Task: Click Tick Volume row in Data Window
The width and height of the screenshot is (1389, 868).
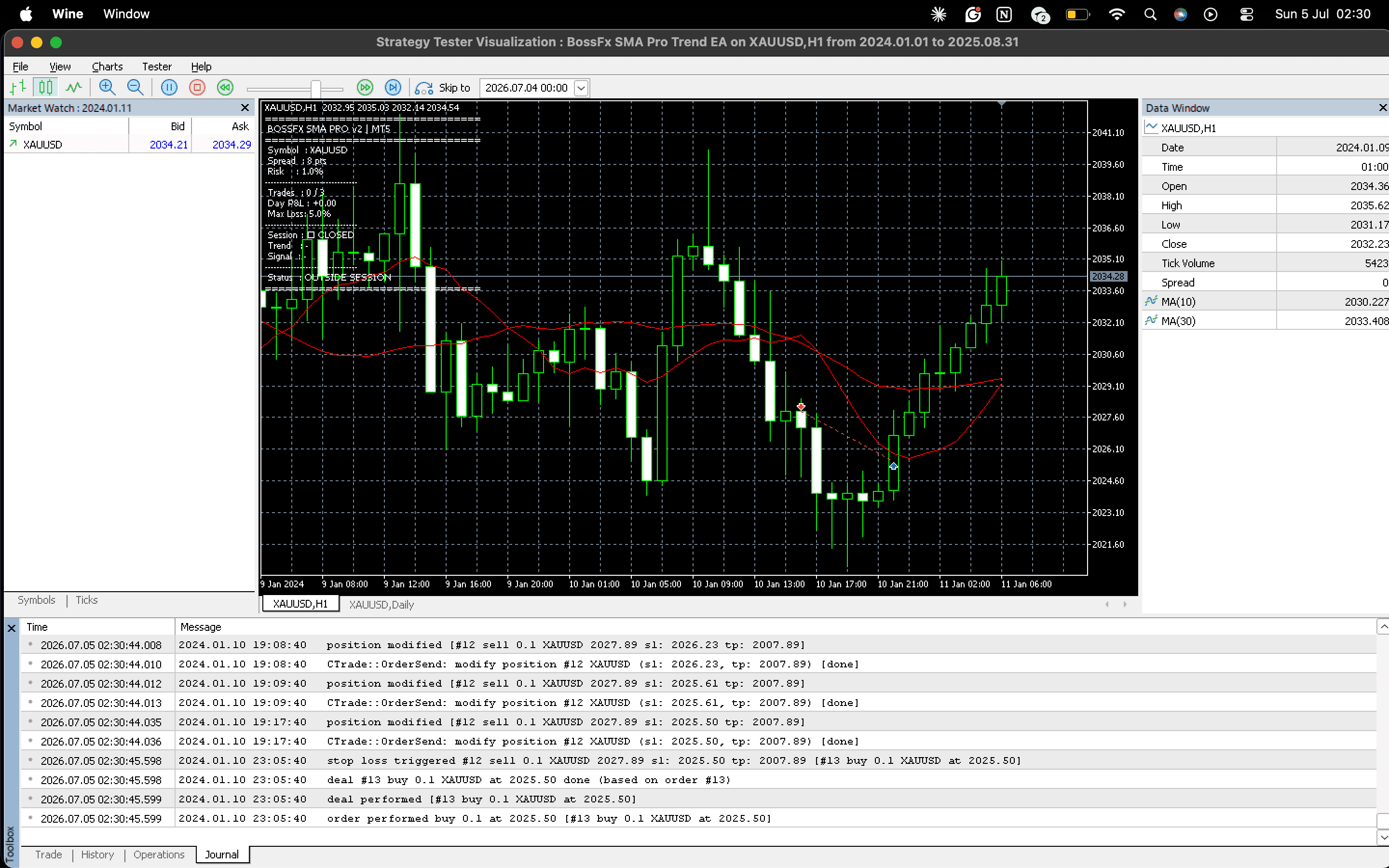Action: (1266, 263)
